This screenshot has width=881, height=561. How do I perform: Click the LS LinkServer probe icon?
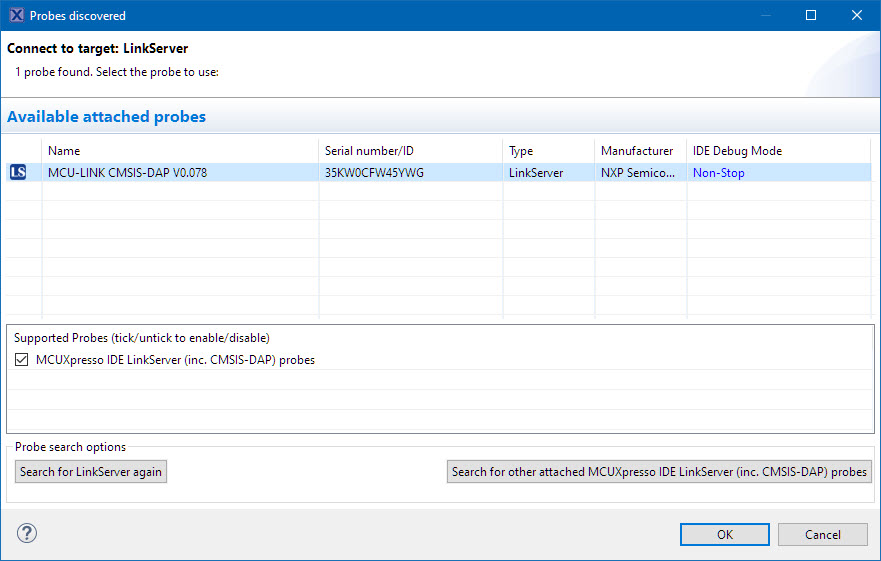click(18, 173)
